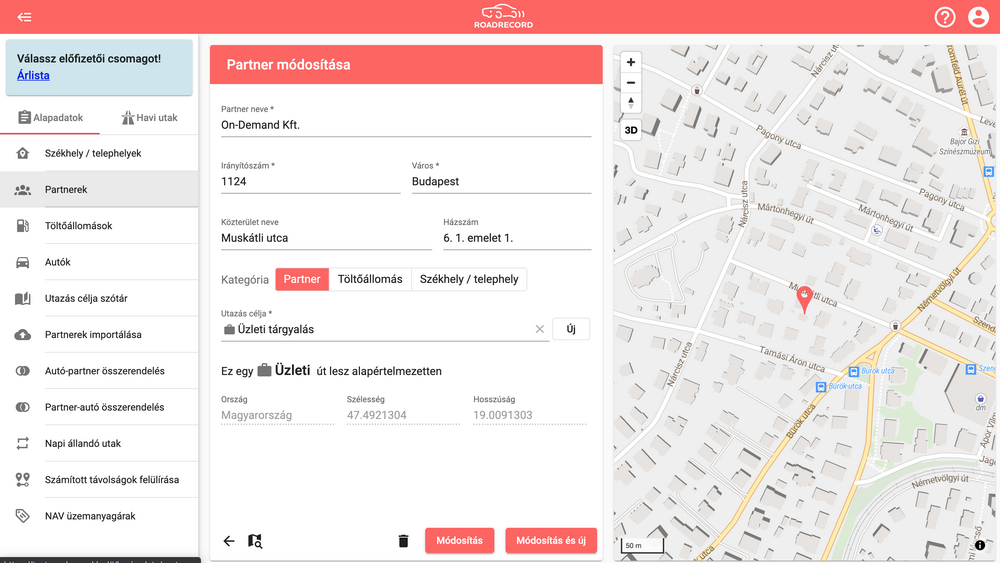Click the map search icon below form
Screen dimensions: 1000x563
click(x=255, y=541)
